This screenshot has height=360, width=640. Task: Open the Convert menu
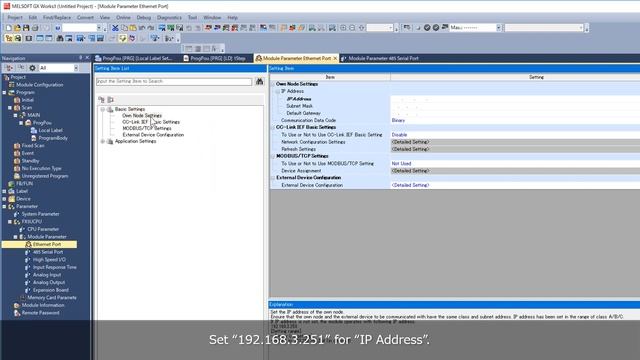click(x=85, y=18)
